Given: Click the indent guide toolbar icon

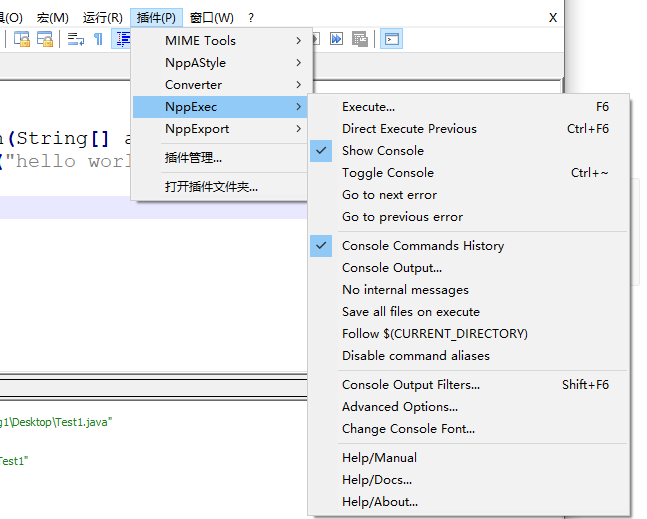Looking at the screenshot, I should tap(122, 39).
